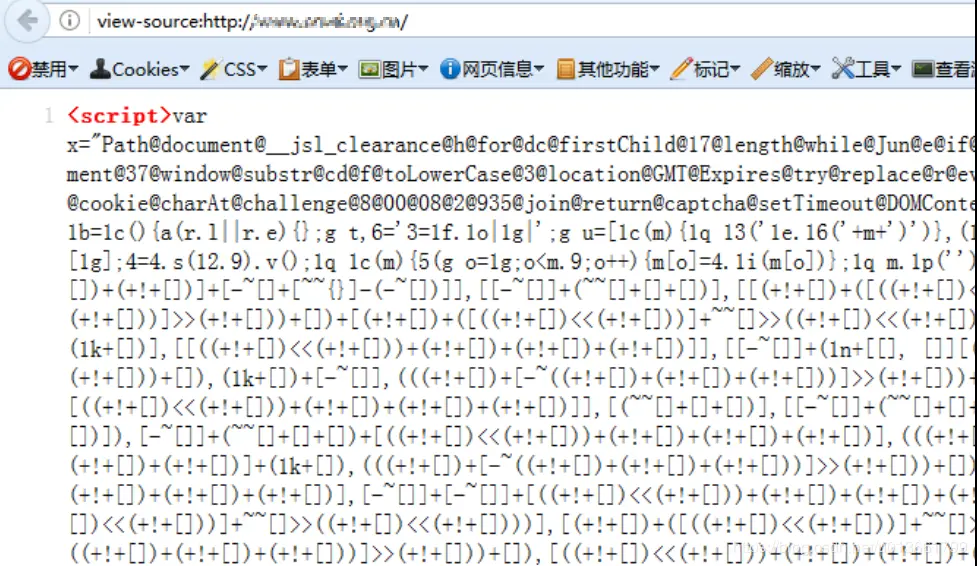The image size is (977, 566).
Task: Open the 工具 menu label
Action: coord(872,69)
